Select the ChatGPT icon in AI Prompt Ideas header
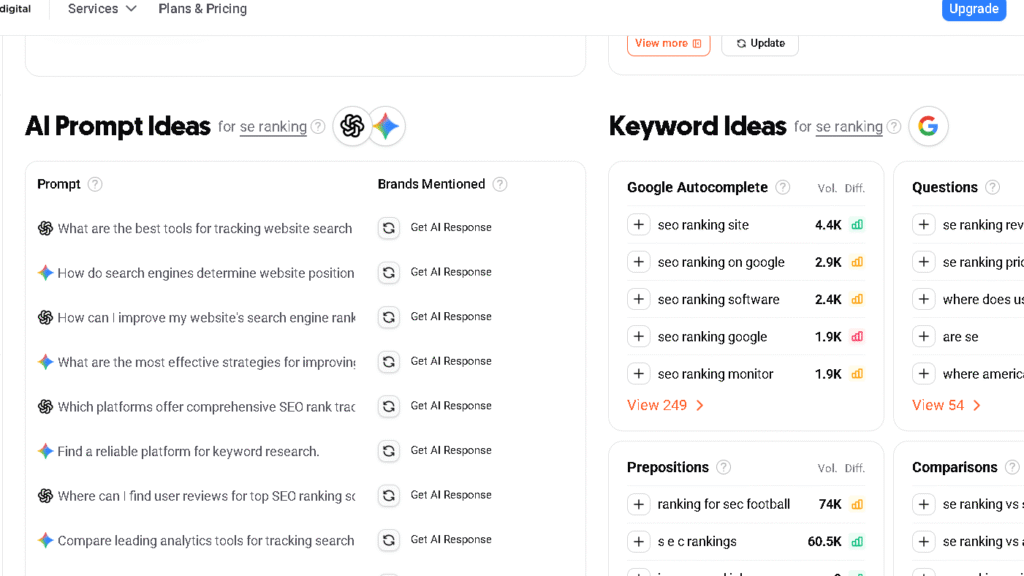 pos(352,126)
